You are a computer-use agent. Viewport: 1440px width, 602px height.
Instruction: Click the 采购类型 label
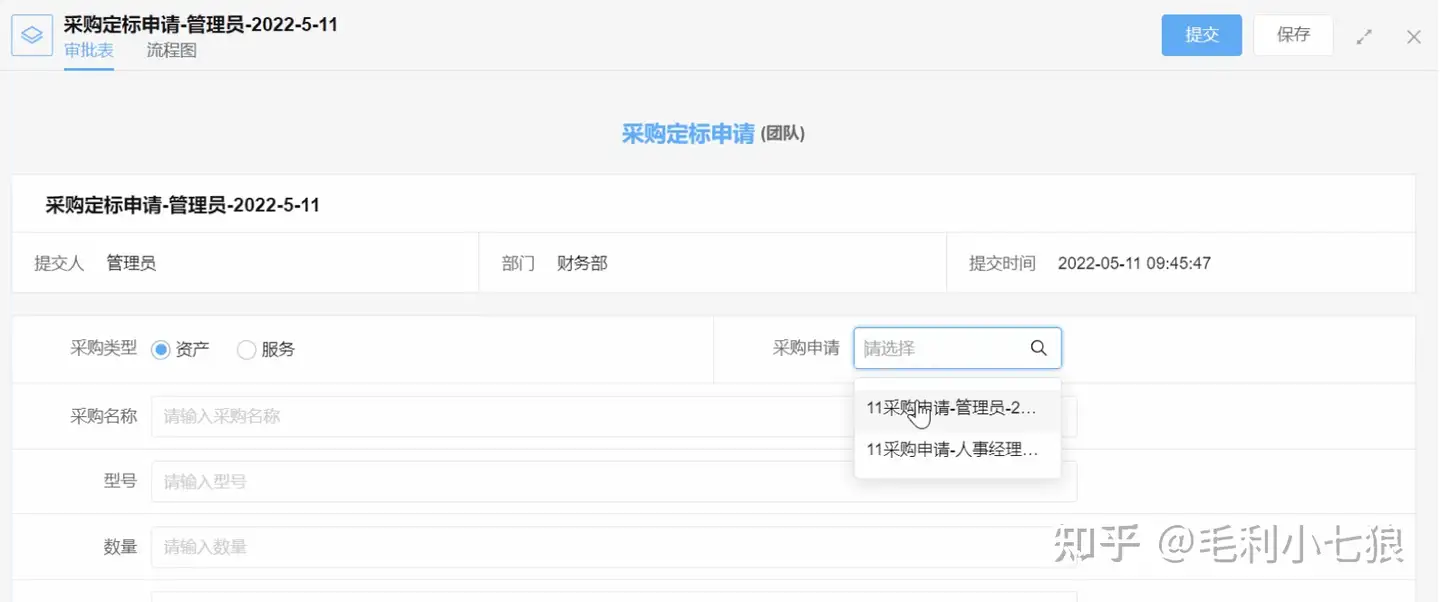tap(104, 349)
